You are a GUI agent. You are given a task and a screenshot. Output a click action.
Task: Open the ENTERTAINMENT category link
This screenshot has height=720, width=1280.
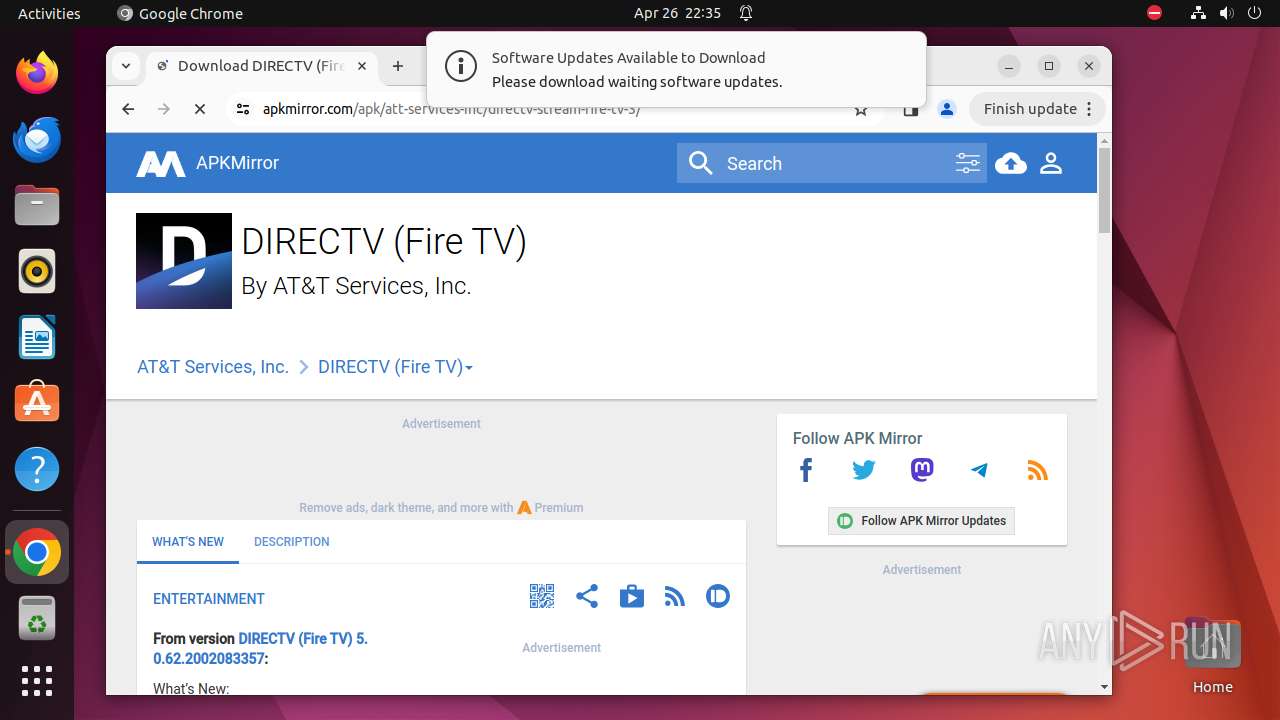click(x=209, y=599)
